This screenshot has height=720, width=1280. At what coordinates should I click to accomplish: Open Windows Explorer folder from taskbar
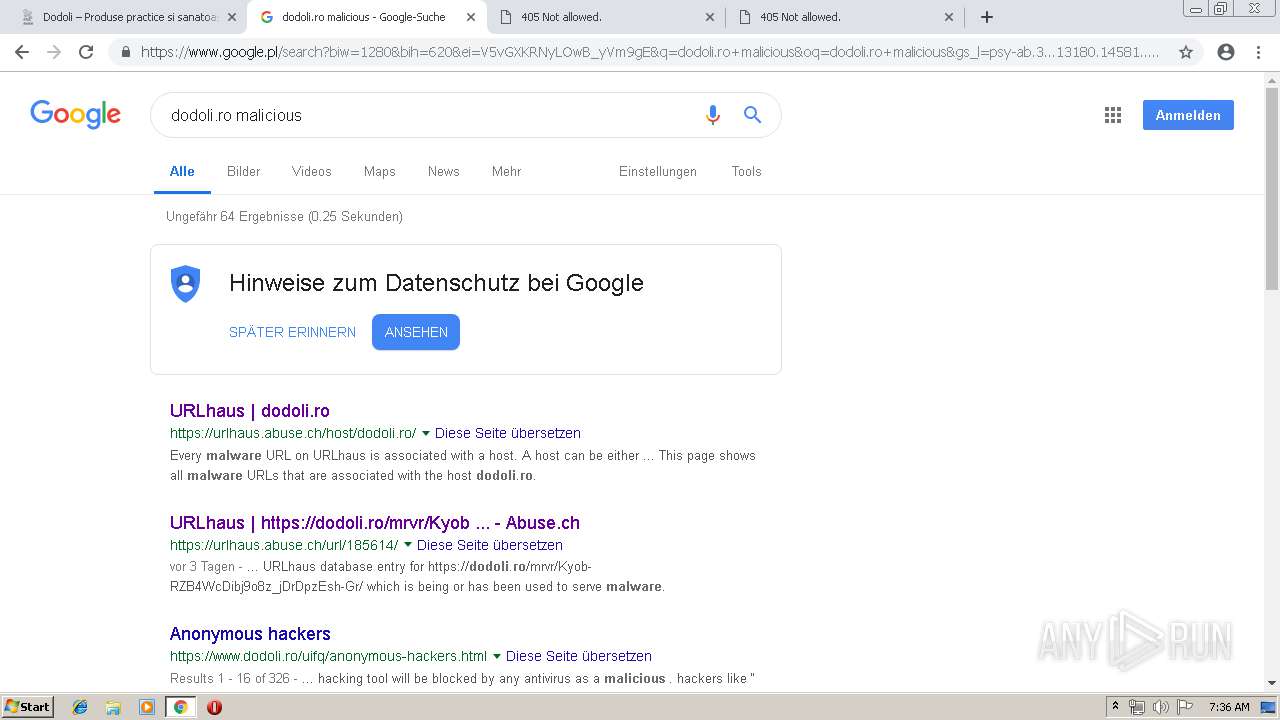click(113, 707)
